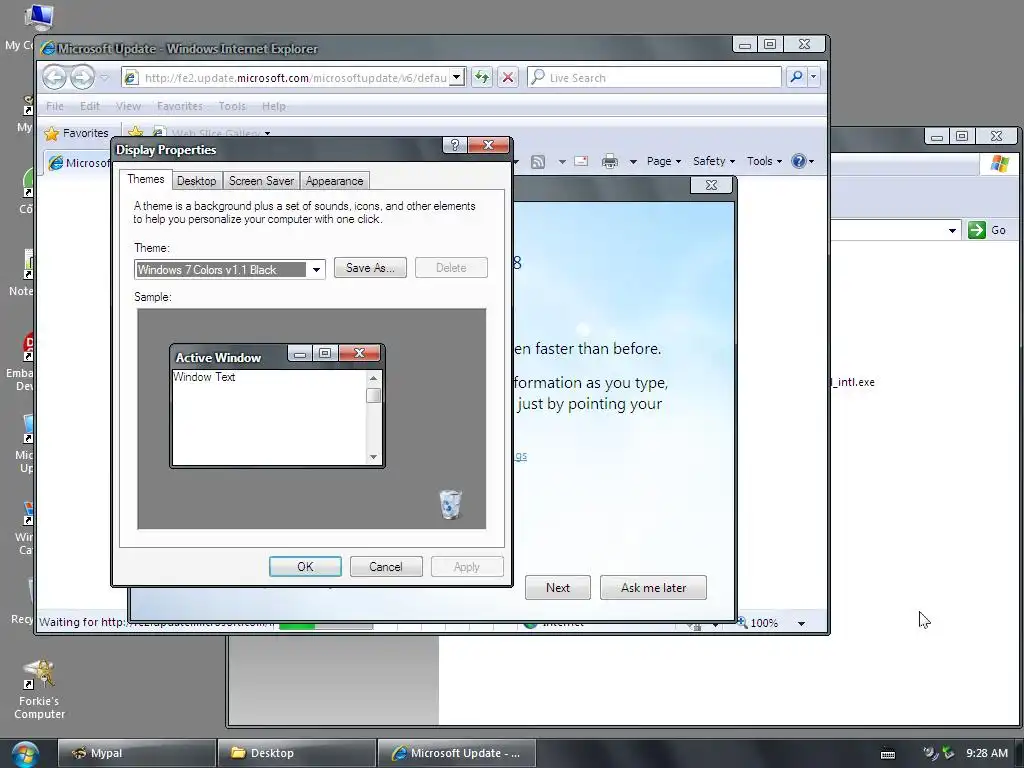Click OK in Display Properties

click(x=305, y=567)
